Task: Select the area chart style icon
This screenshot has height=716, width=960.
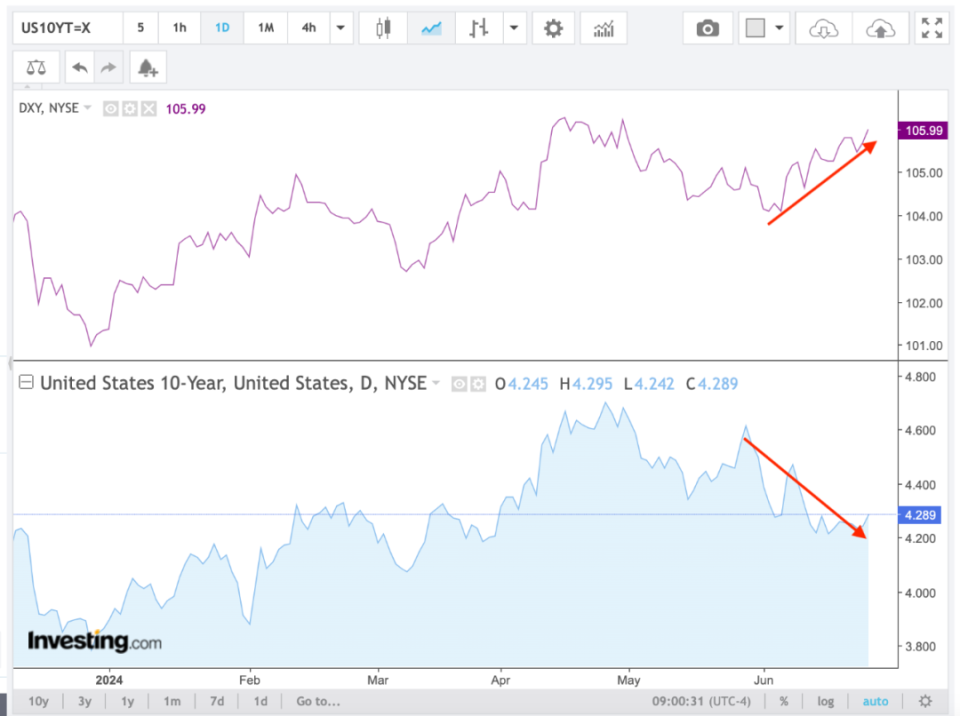Action: click(431, 28)
